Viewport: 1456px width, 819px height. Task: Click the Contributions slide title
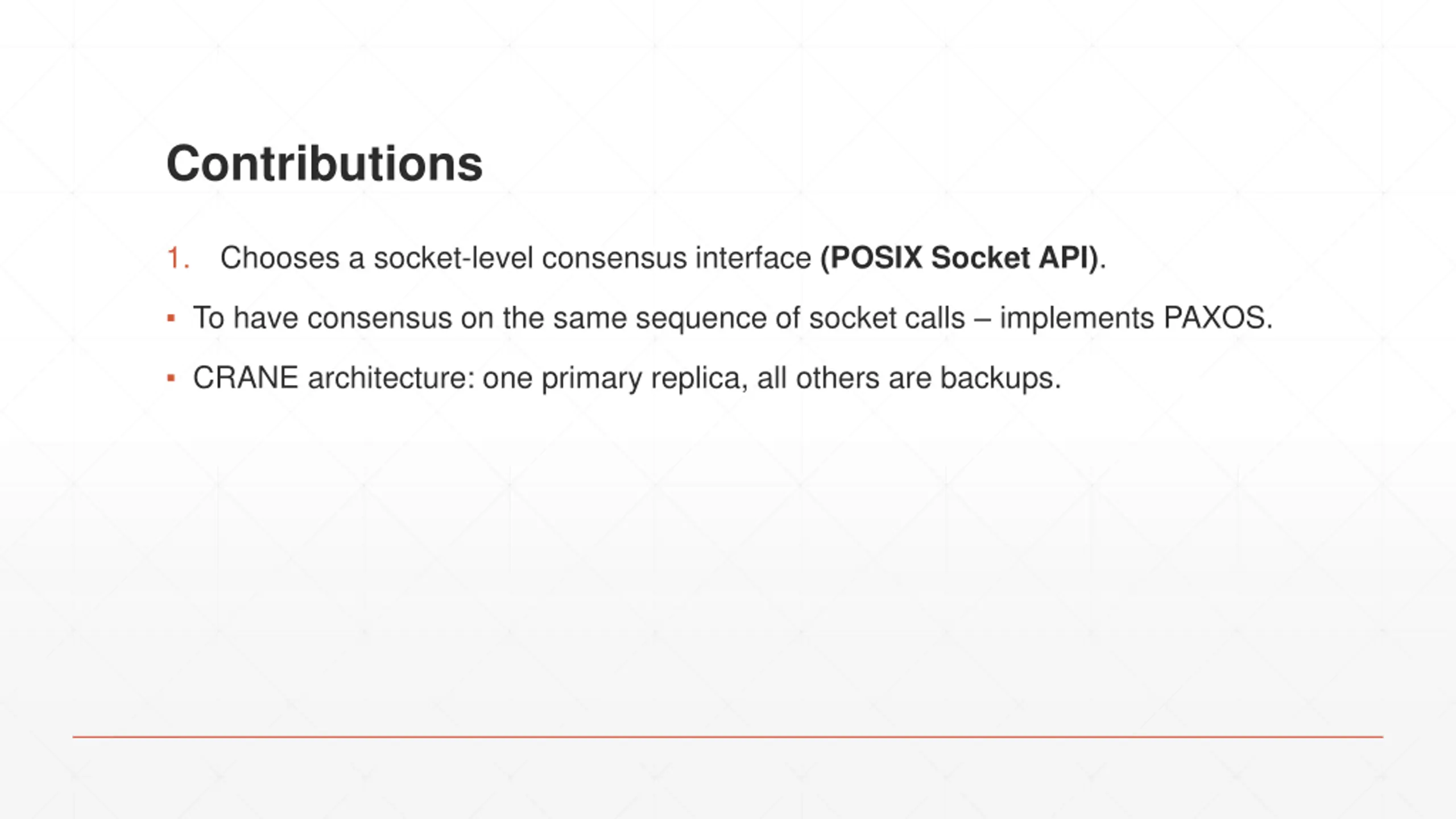coord(324,163)
